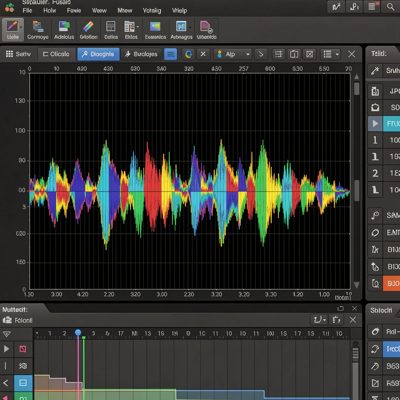Toggle the green track button at the bottom
Image resolution: width=400 pixels, height=400 pixels.
click(x=23, y=397)
